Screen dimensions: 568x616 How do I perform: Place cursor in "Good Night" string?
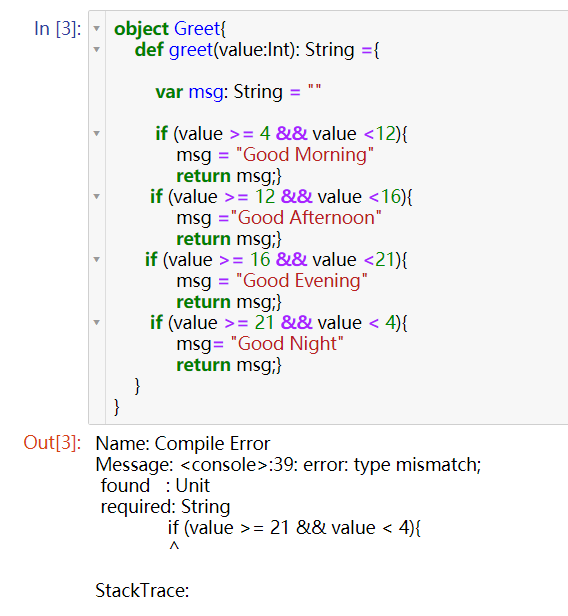pos(287,344)
